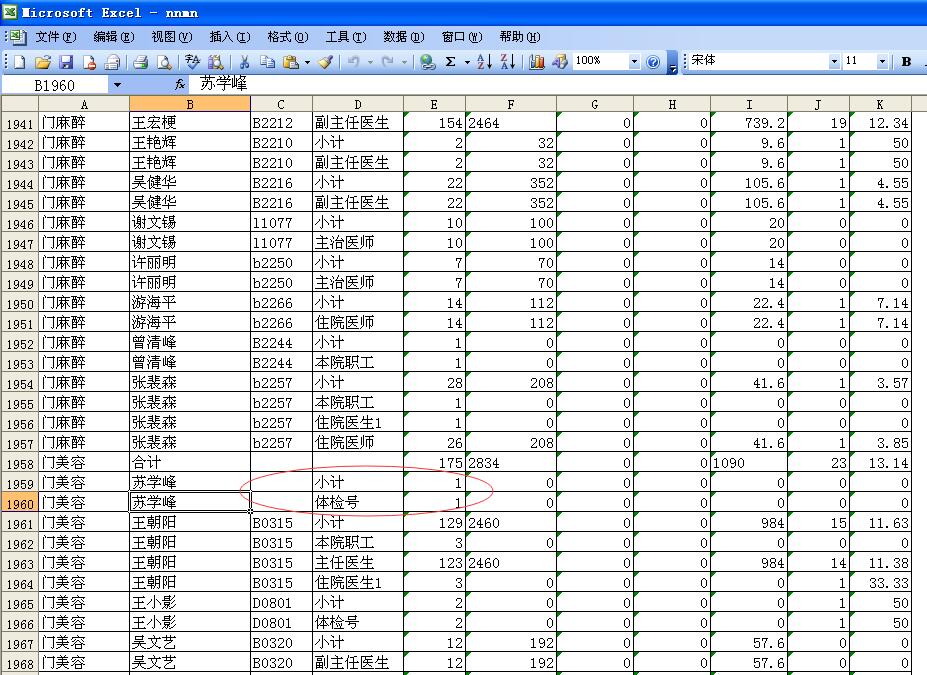
Task: Launch the Chart Wizard icon
Action: click(536, 61)
